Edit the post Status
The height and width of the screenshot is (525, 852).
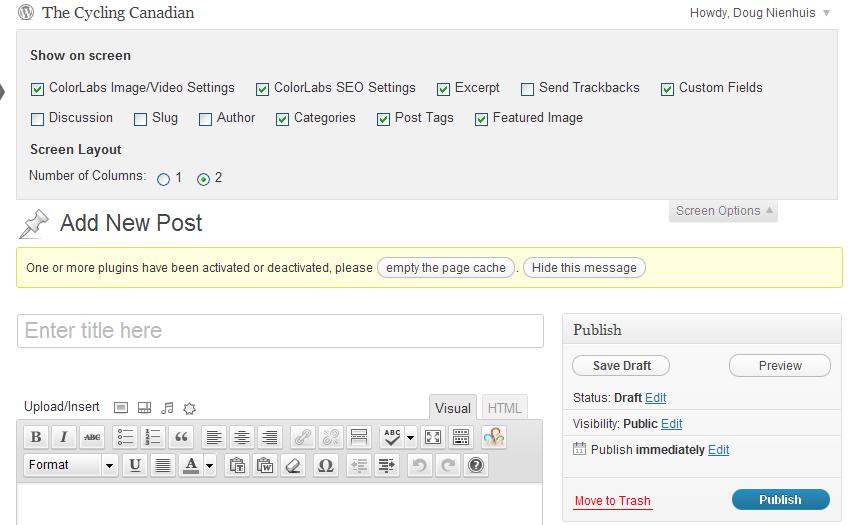[655, 398]
